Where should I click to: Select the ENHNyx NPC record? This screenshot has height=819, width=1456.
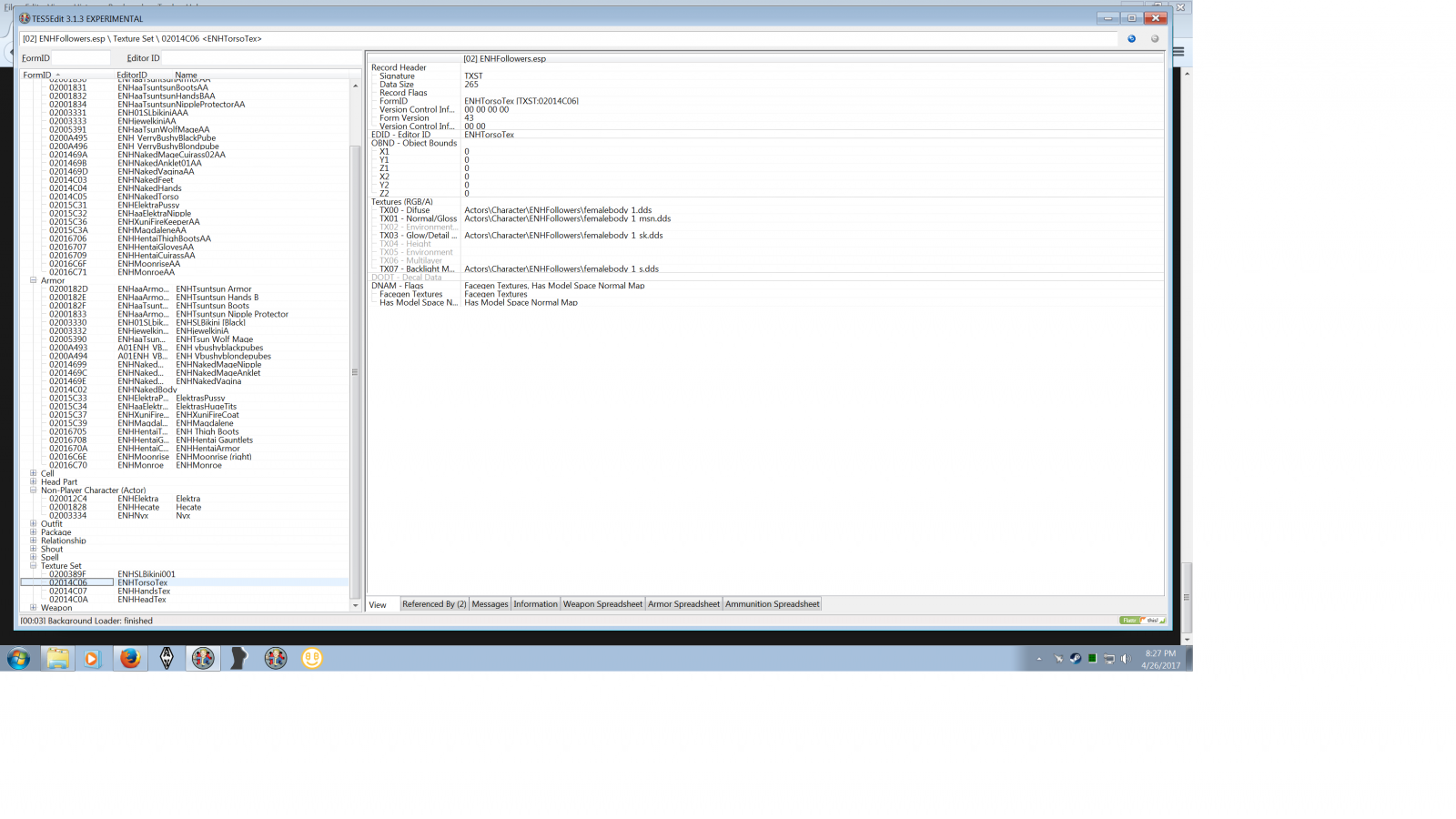(x=184, y=515)
